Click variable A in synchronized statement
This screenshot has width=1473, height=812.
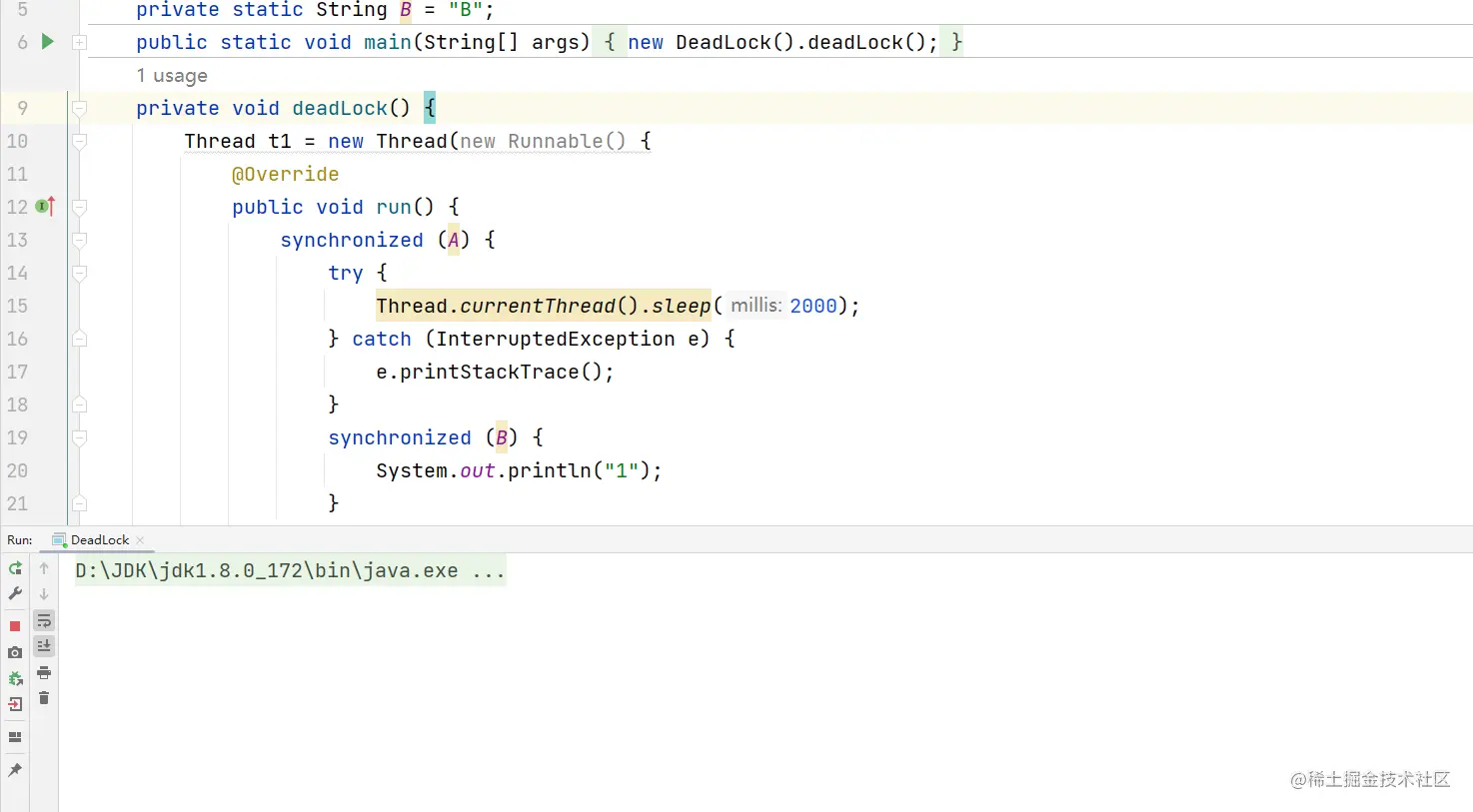click(454, 240)
